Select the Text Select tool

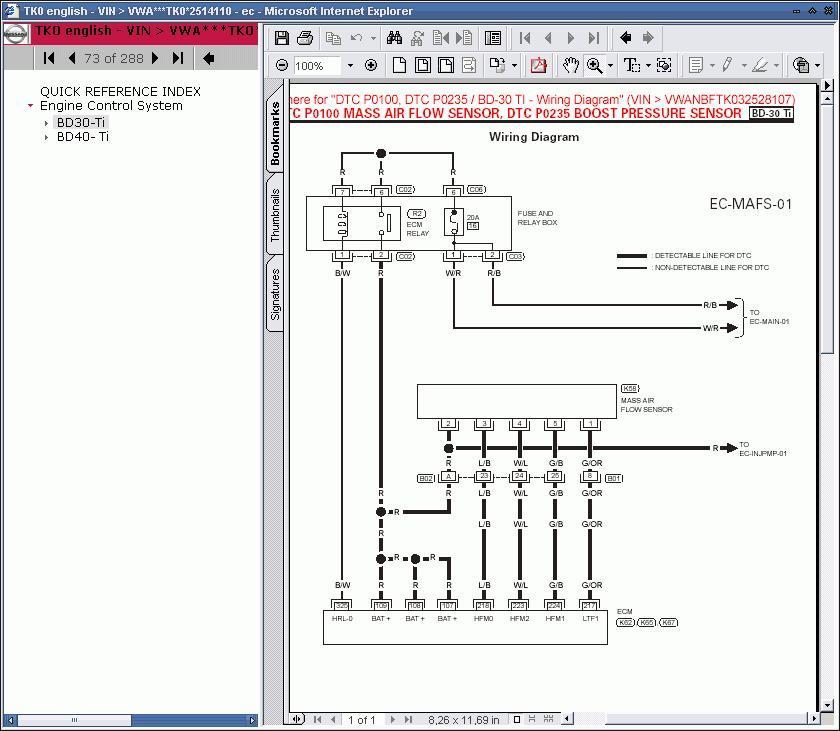632,65
